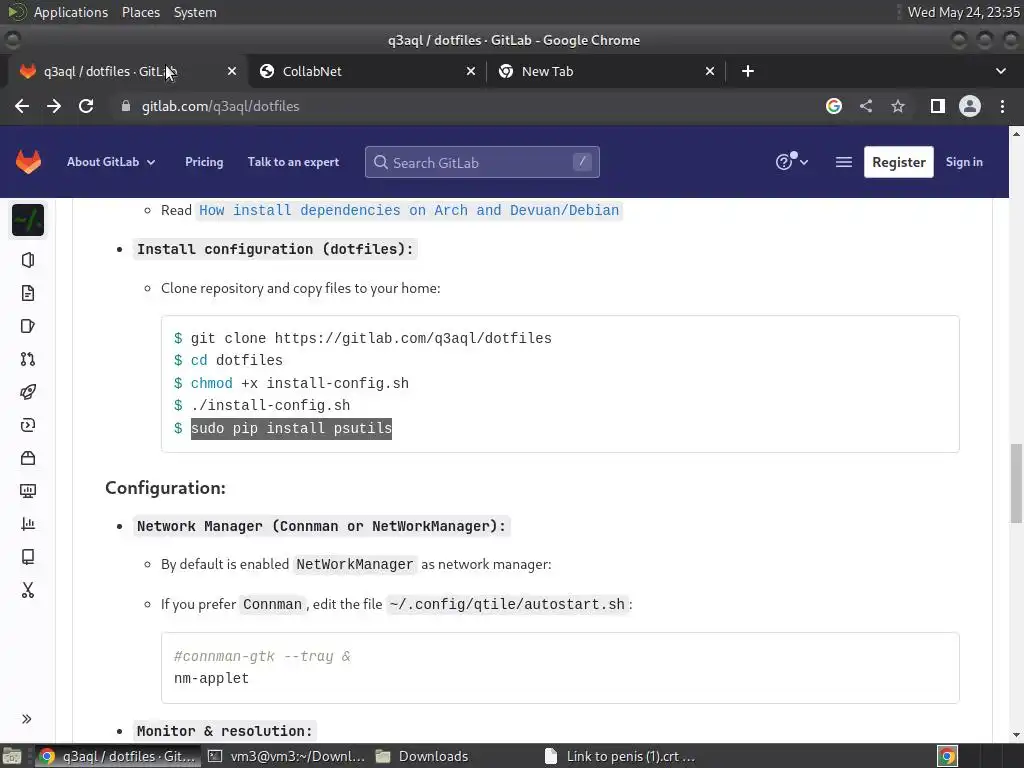Bookmark this page with star icon
This screenshot has width=1024, height=768.
tap(898, 106)
